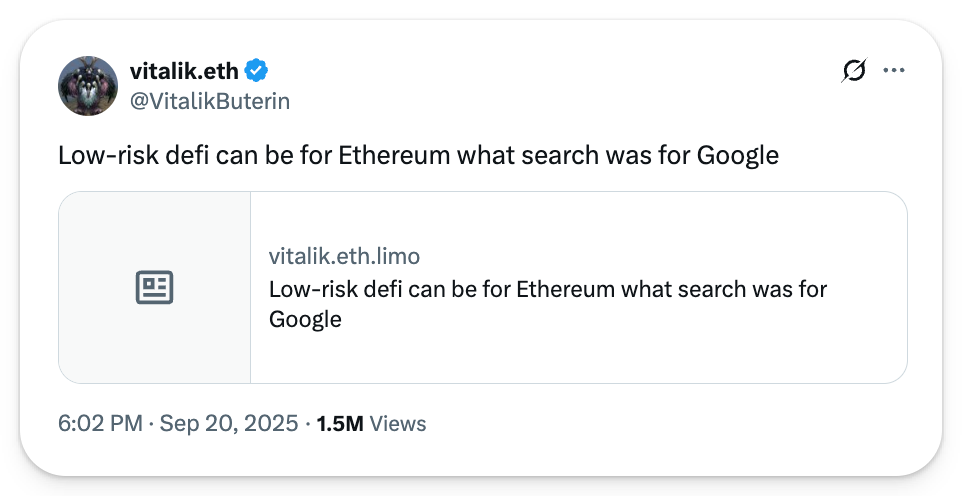The width and height of the screenshot is (962, 496).
Task: Click the 1.5M view count number
Action: pos(340,424)
